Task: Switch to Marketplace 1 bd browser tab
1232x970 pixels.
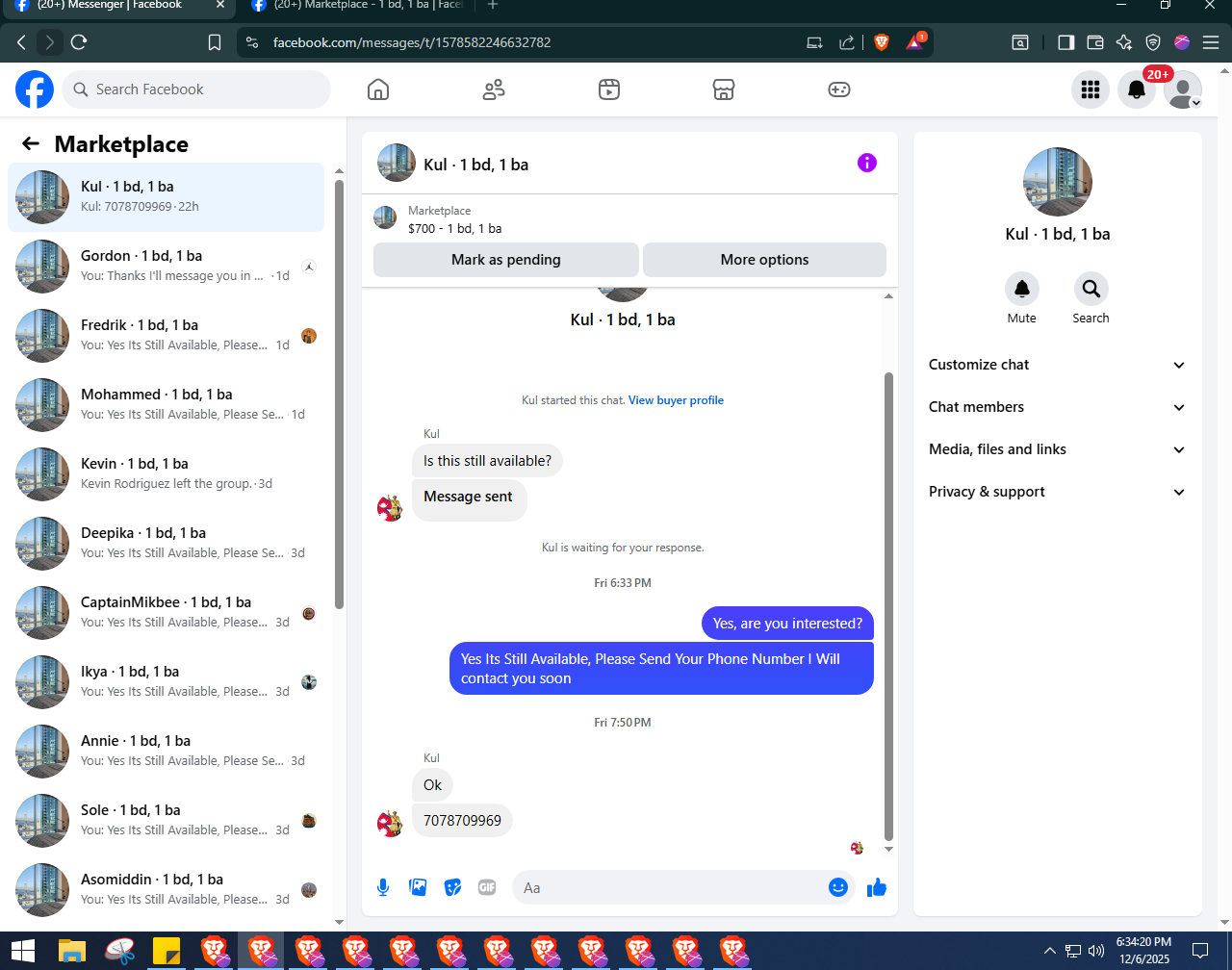Action: coord(356,6)
